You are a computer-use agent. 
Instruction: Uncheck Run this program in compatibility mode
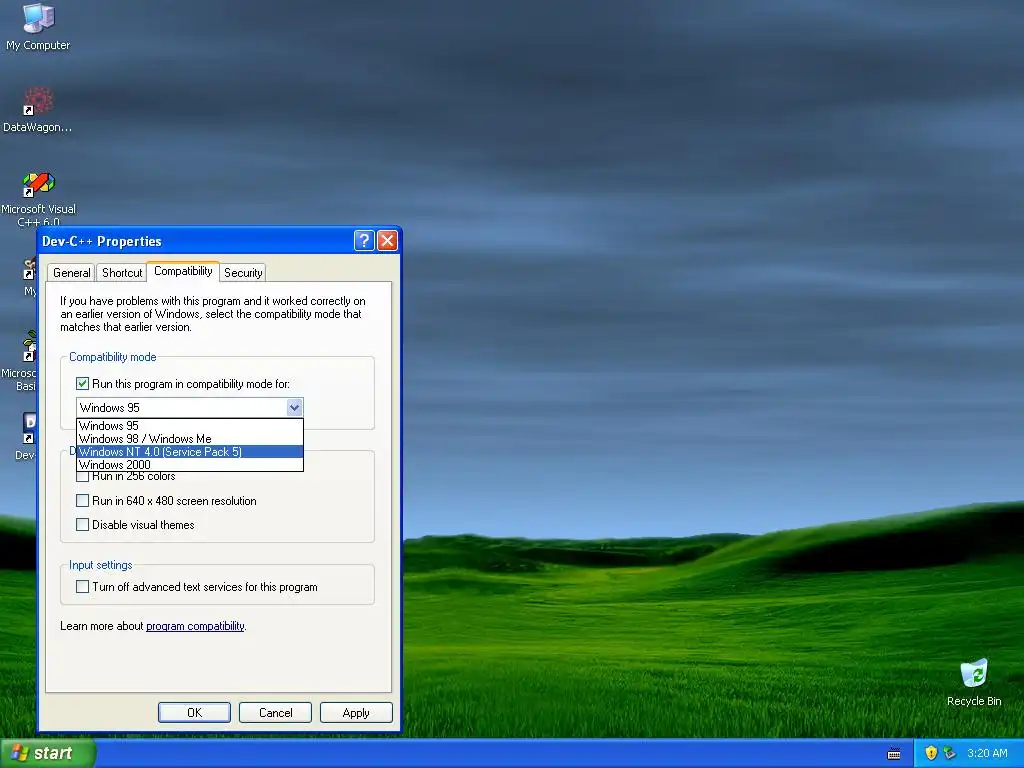click(82, 383)
